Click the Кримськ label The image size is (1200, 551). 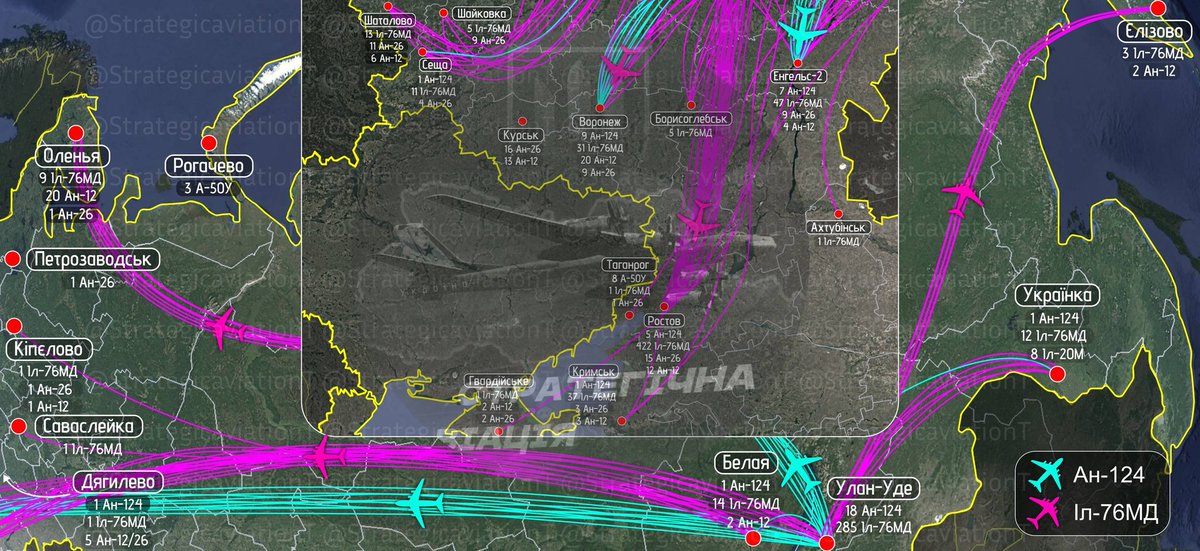(592, 371)
